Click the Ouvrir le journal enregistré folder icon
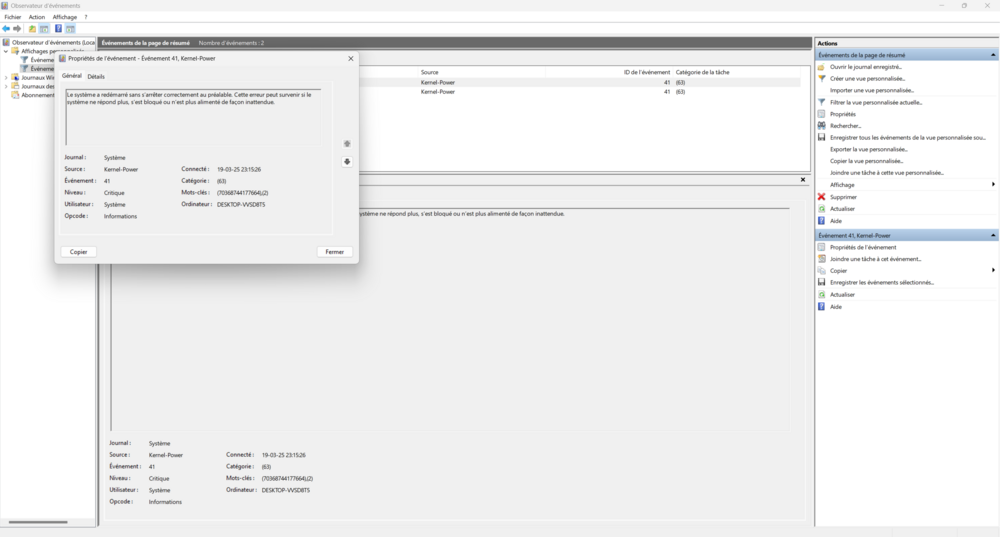 point(821,66)
